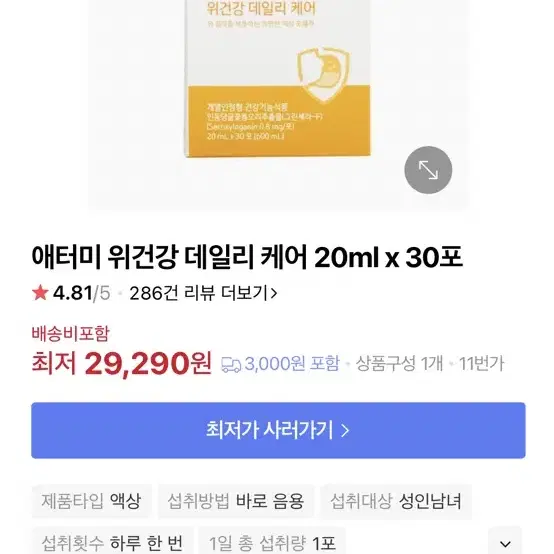Expand product details with chevron down
The width and height of the screenshot is (554, 554).
[x=505, y=543]
